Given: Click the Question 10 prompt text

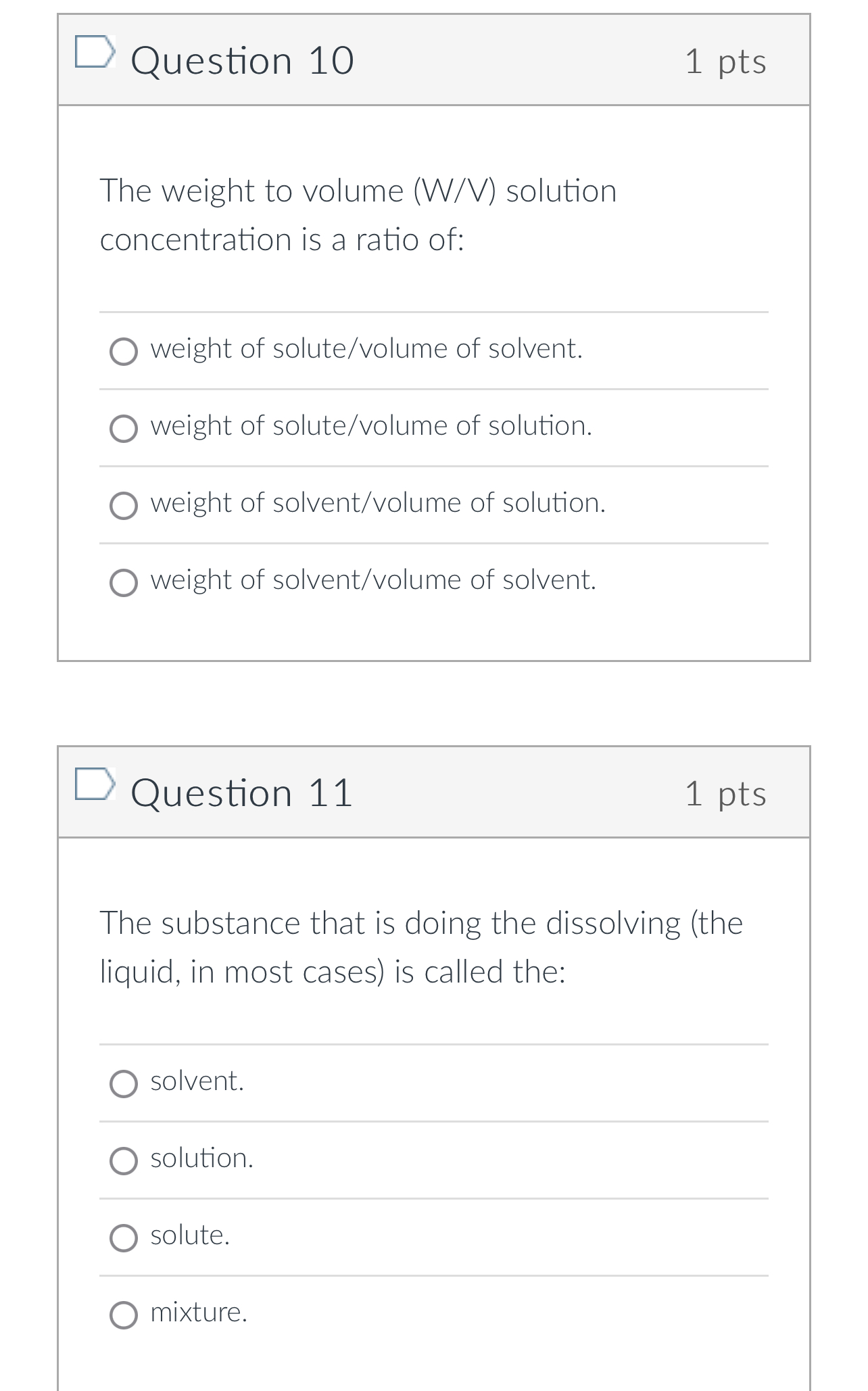Looking at the screenshot, I should pyautogui.click(x=358, y=214).
